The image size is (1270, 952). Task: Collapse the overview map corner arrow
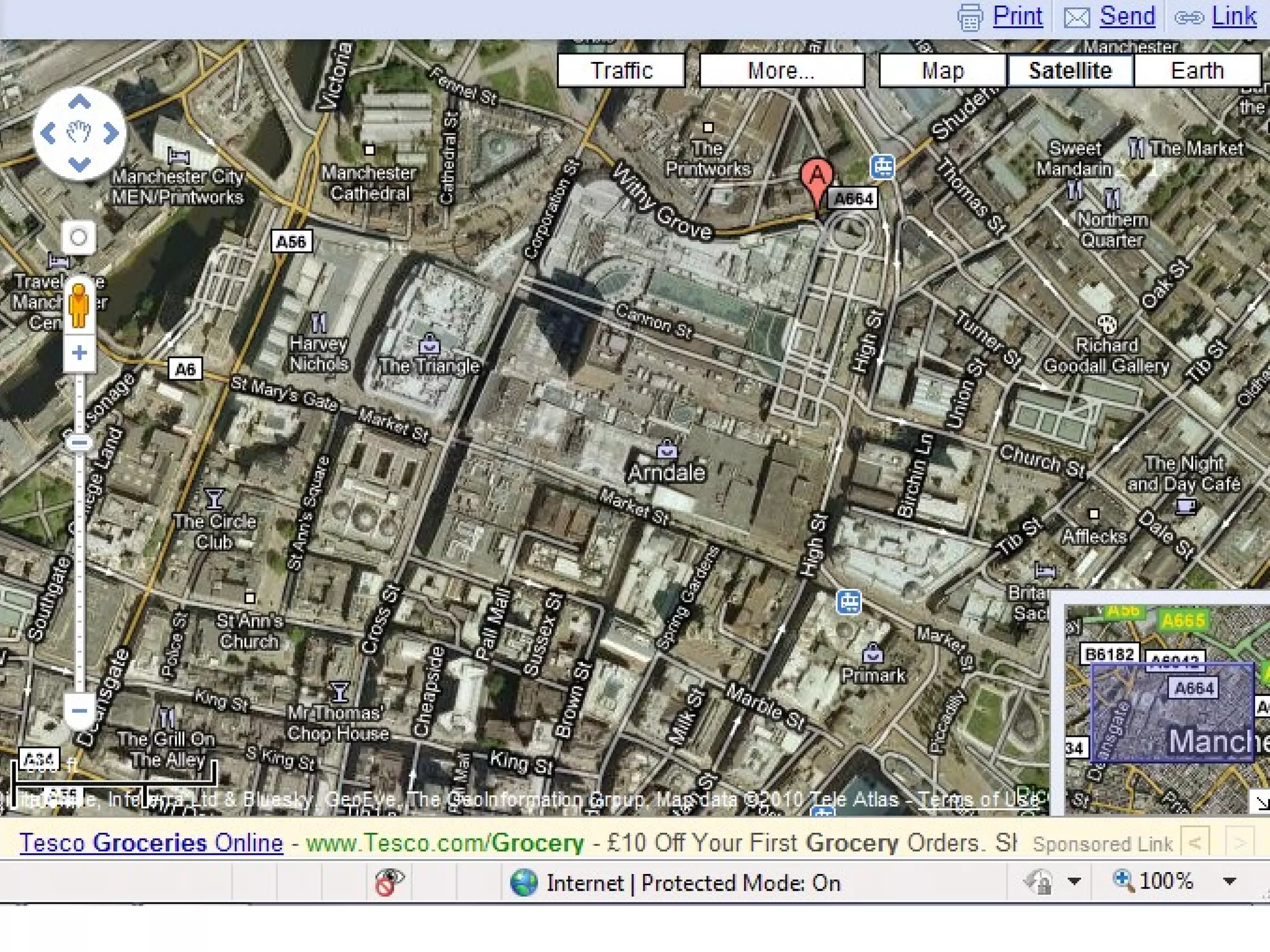coord(1261,803)
